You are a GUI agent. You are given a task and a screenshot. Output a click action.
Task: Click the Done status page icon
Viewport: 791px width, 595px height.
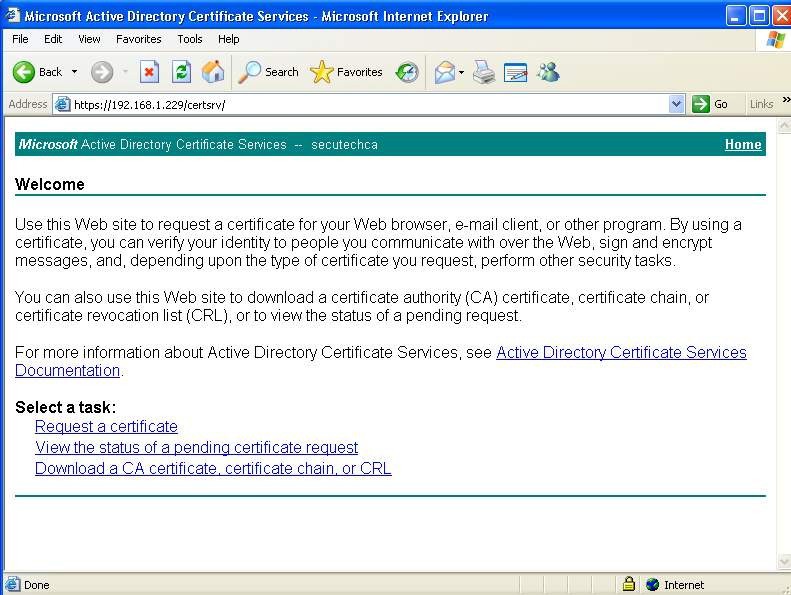[13, 584]
